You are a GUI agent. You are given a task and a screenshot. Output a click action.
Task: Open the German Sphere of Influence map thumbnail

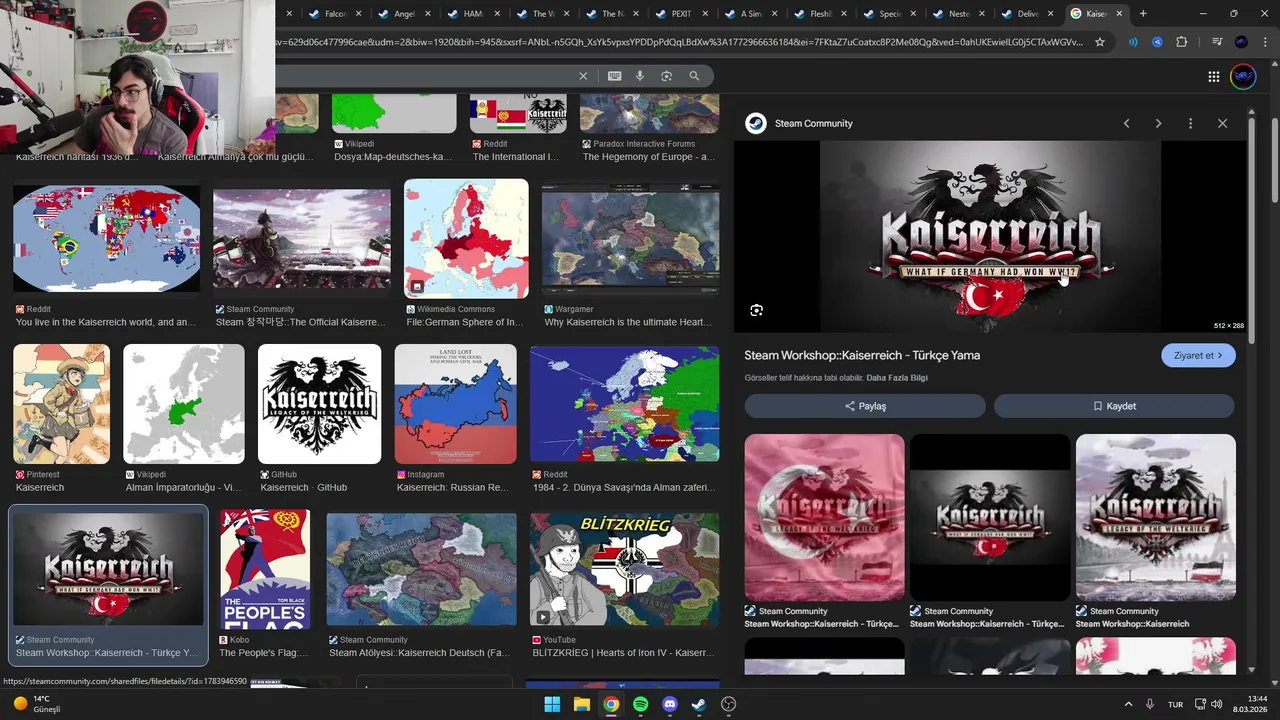(x=466, y=239)
